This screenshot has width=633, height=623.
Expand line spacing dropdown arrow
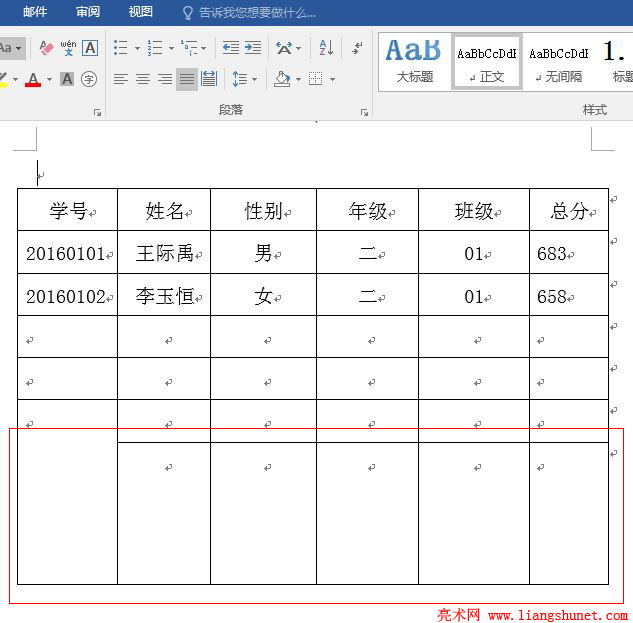pyautogui.click(x=255, y=80)
